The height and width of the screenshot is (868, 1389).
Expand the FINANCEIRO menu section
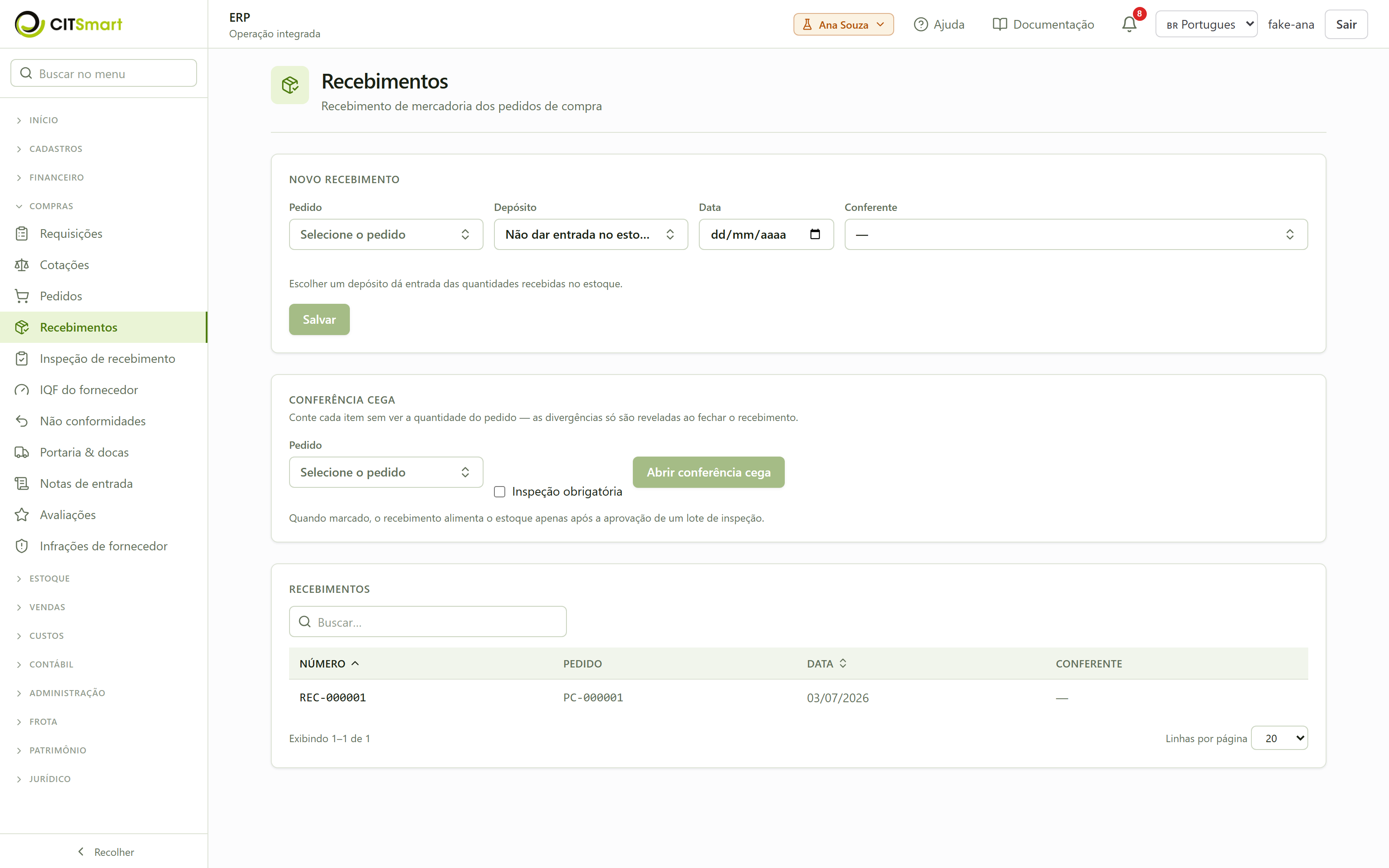56,178
